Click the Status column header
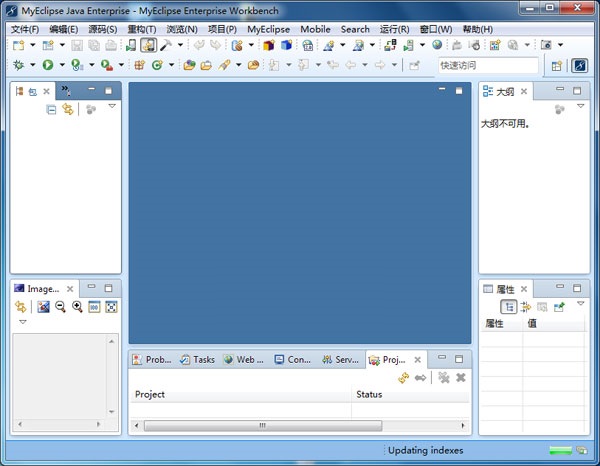The image size is (600, 466). pos(369,394)
